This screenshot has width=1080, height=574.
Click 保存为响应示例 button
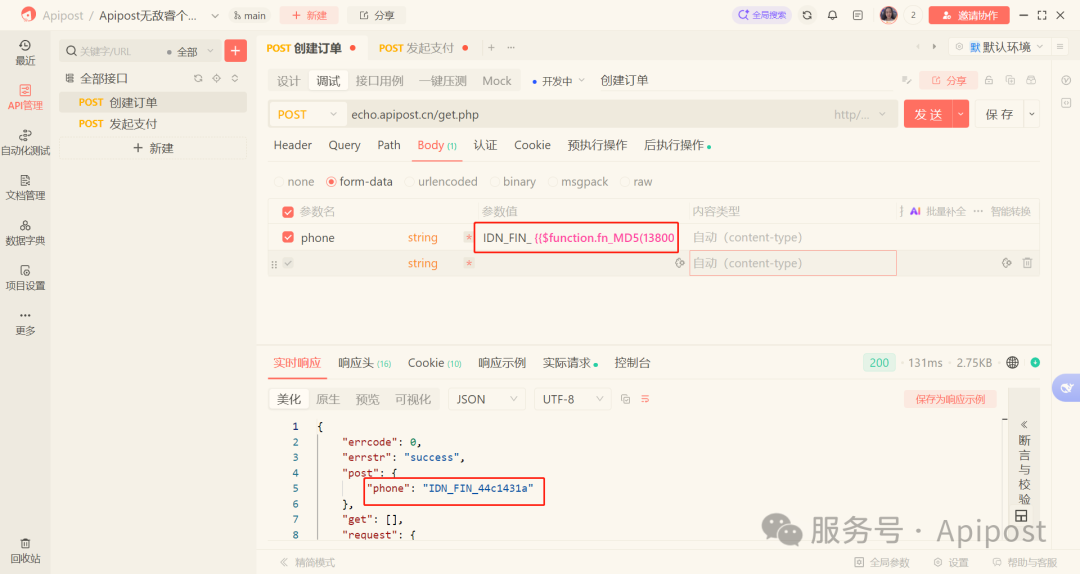coord(950,399)
